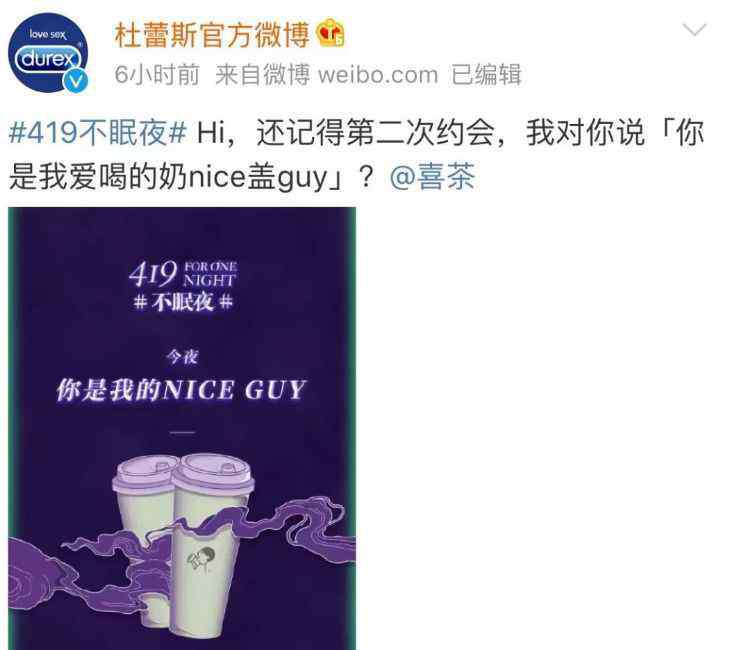This screenshot has width=741, height=650.
Task: Click the doodle character on the cup
Action: (201, 559)
